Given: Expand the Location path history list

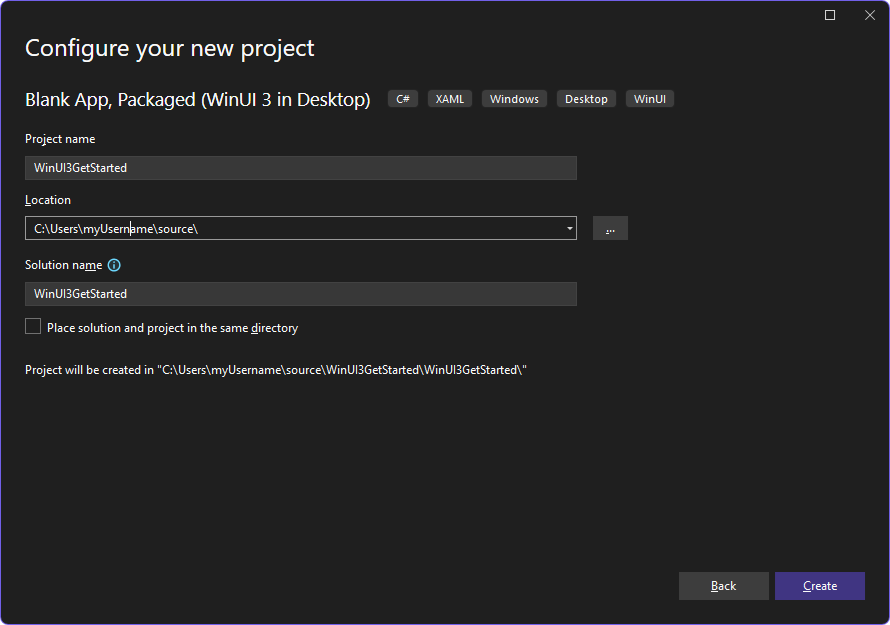Looking at the screenshot, I should point(569,228).
